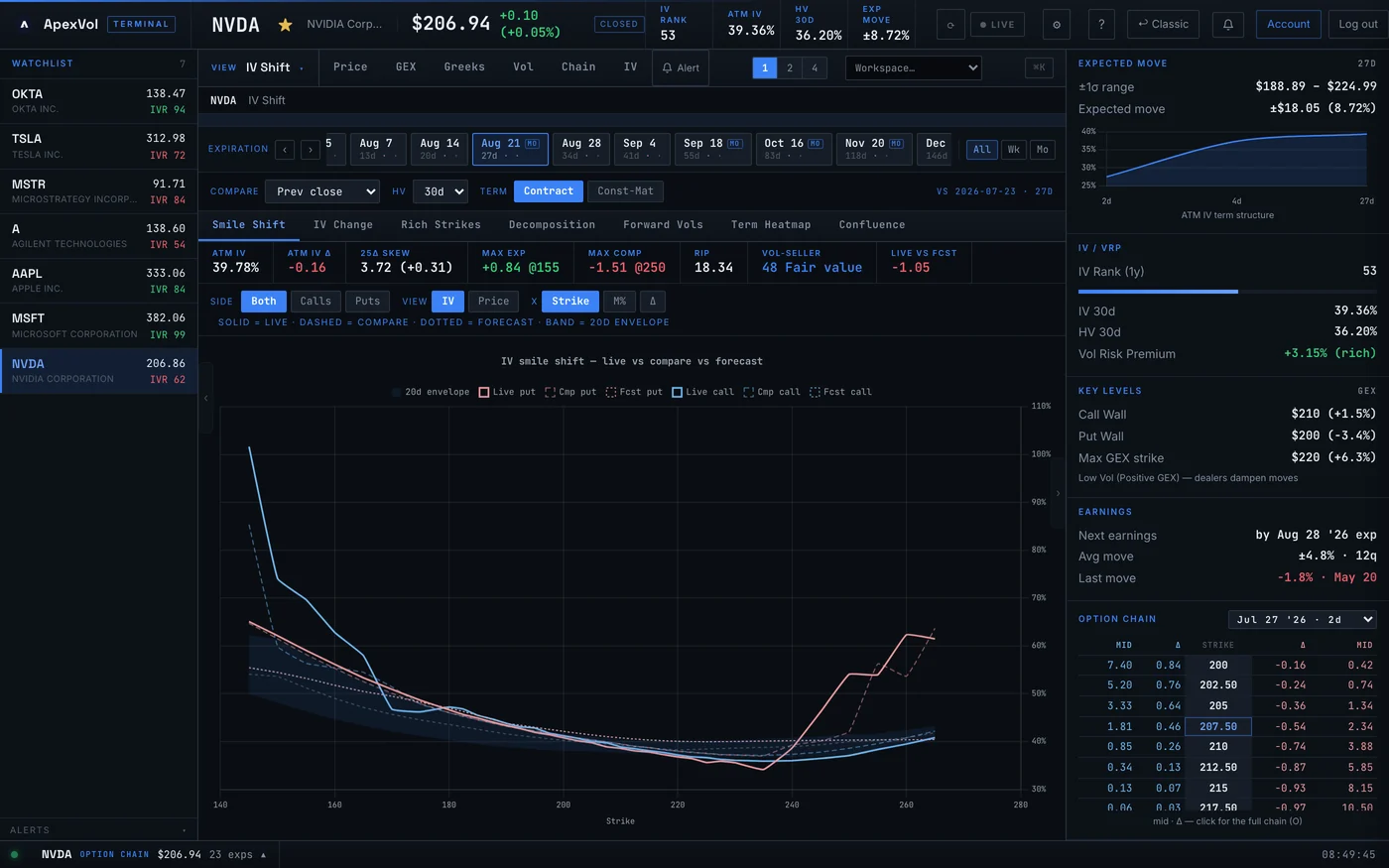
Task: Click the ApexVol logo icon
Action: 24,24
